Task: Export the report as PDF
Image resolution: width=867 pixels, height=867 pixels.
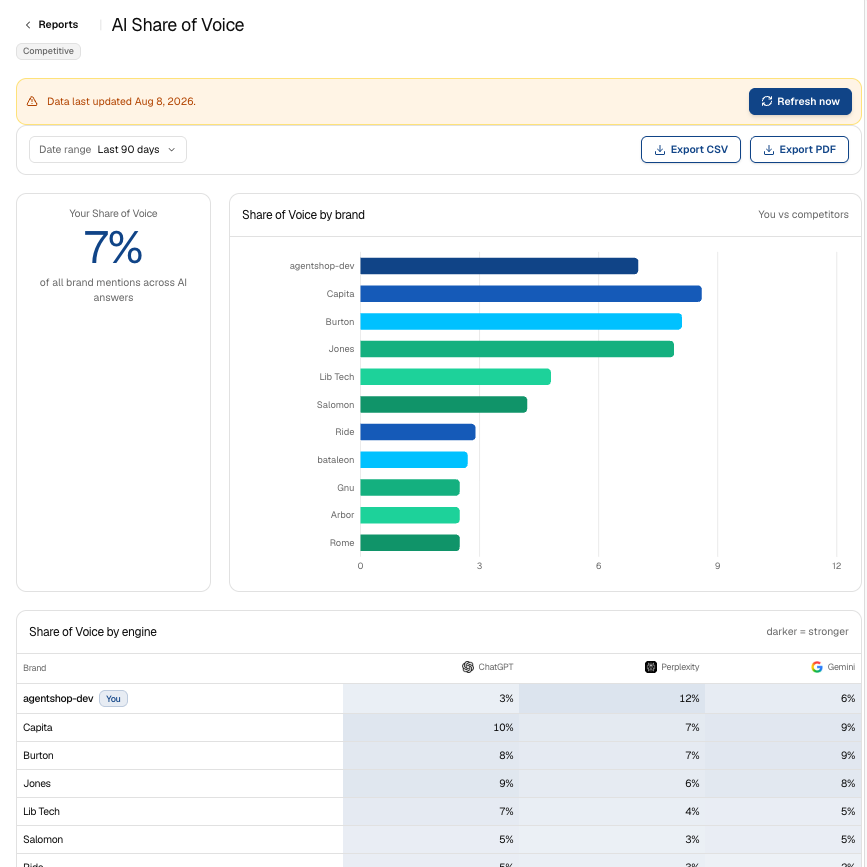Action: (x=799, y=149)
